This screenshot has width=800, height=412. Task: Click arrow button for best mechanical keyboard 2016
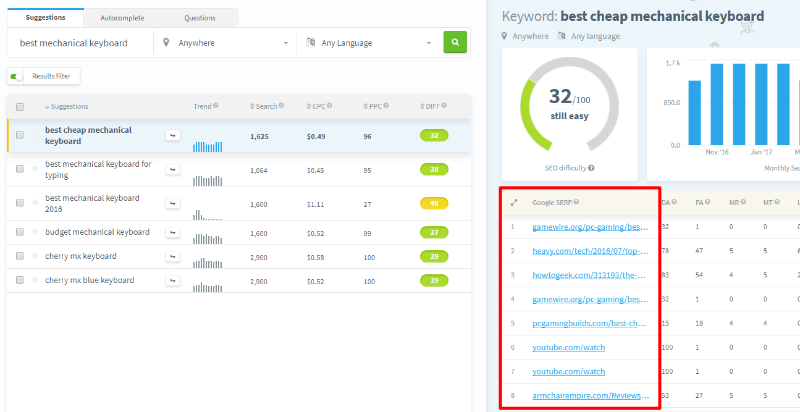[x=172, y=203]
